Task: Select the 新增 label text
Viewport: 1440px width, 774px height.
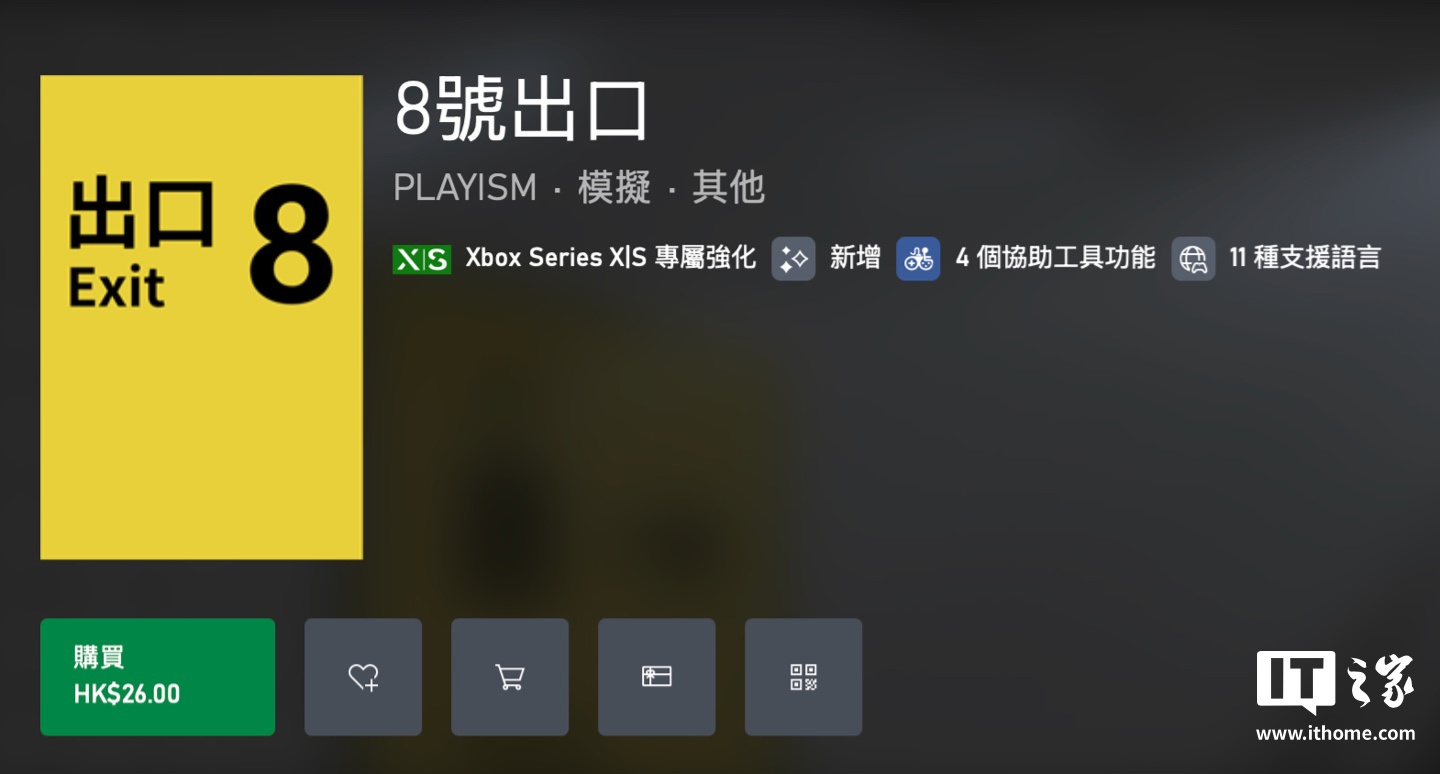Action: (x=855, y=258)
